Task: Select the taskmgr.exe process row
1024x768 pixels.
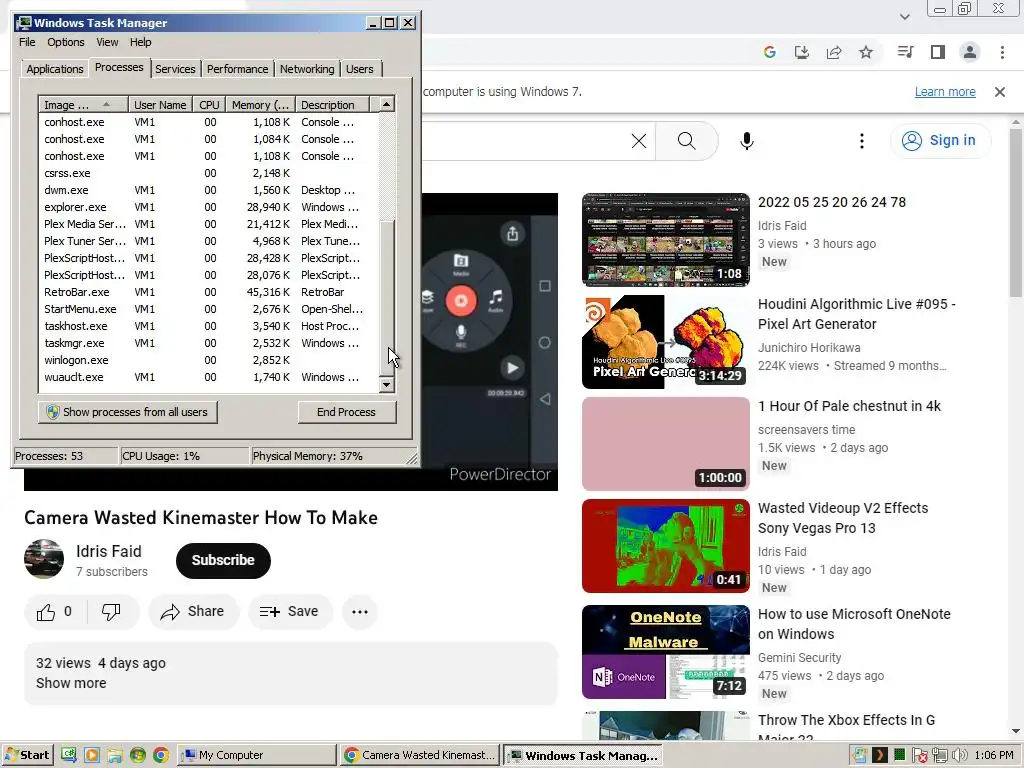Action: pos(208,343)
